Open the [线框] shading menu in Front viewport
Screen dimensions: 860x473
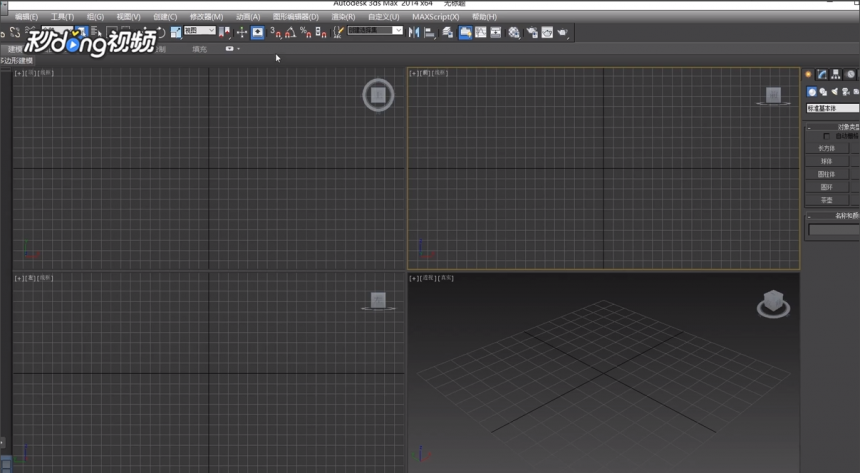[440, 73]
